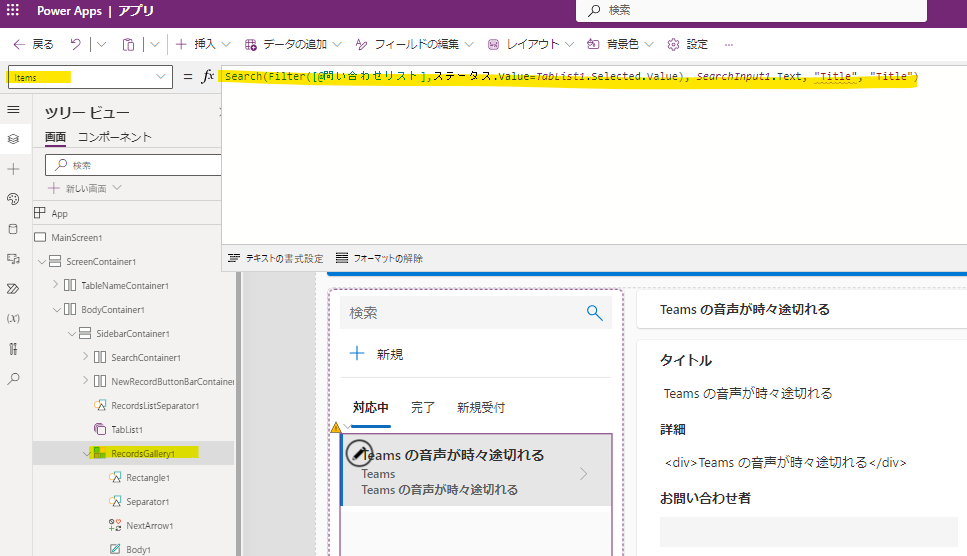Open 設定 settings gear
Screen dimensions: 967x556
[687, 44]
